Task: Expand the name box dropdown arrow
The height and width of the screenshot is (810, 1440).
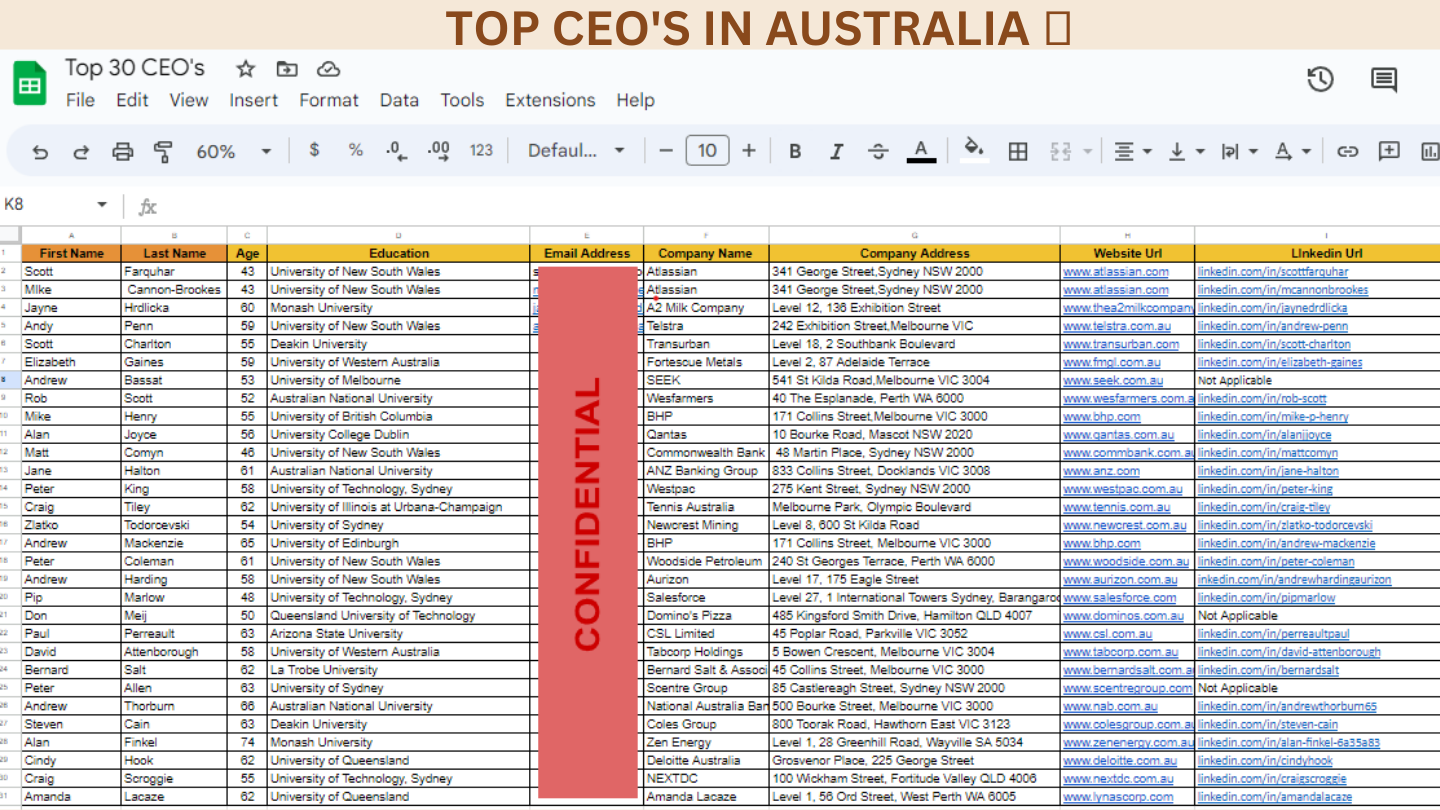Action: coord(102,205)
